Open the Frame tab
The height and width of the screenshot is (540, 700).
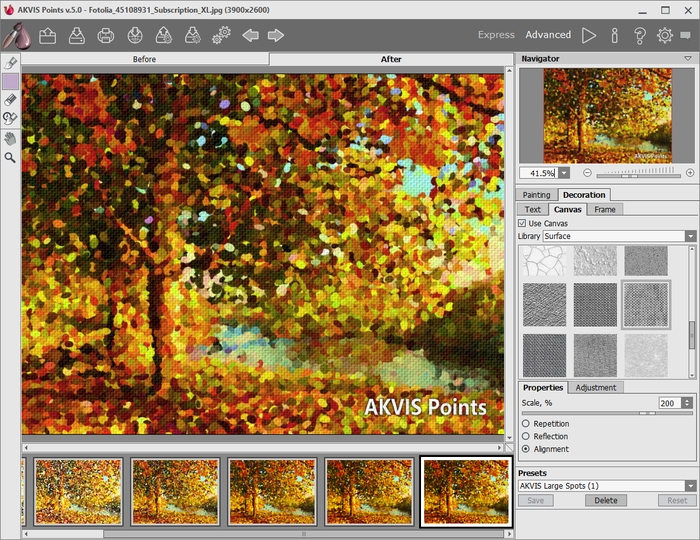point(605,209)
